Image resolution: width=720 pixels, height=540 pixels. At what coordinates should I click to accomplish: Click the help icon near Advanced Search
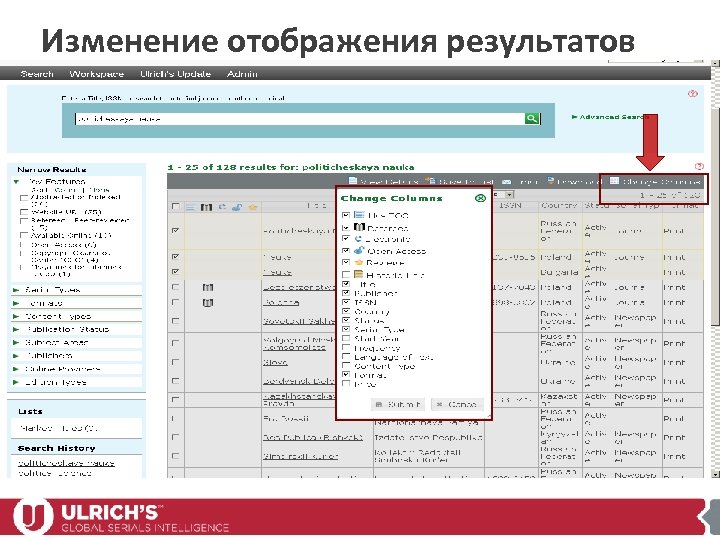pyautogui.click(x=692, y=94)
